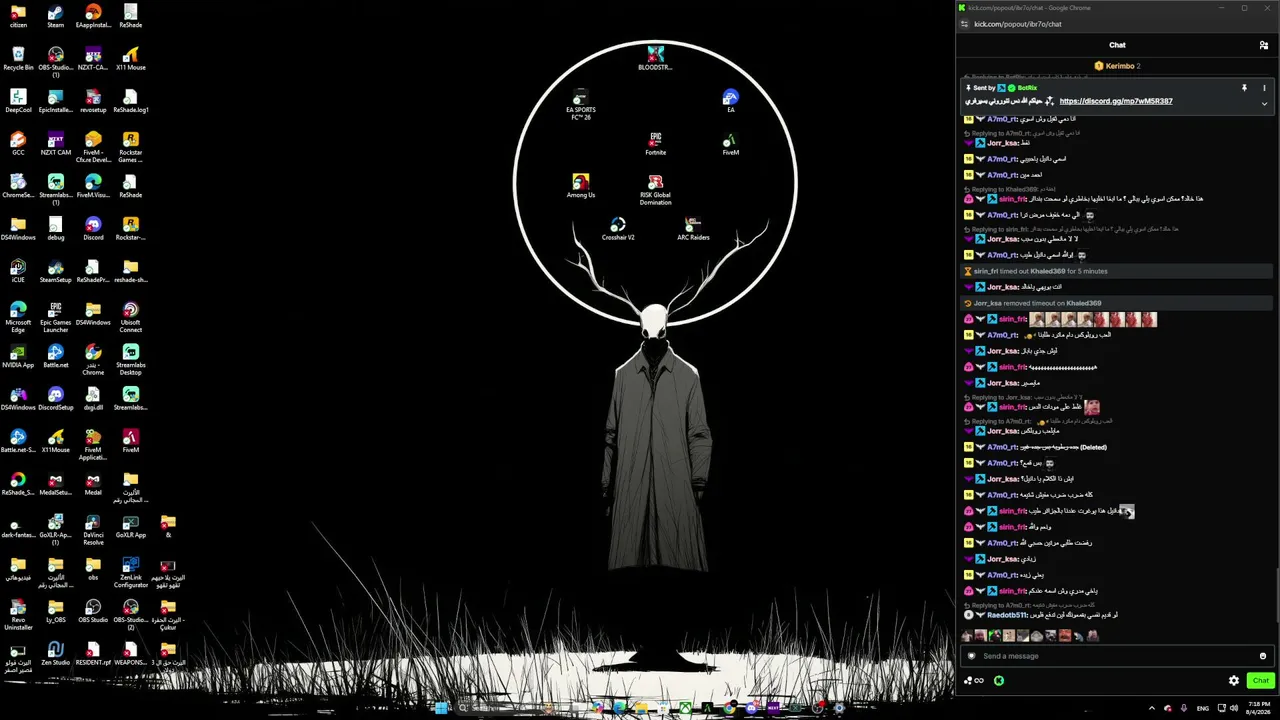Image resolution: width=1280 pixels, height=720 pixels.
Task: Open the Windows Start menu
Action: click(x=441, y=708)
